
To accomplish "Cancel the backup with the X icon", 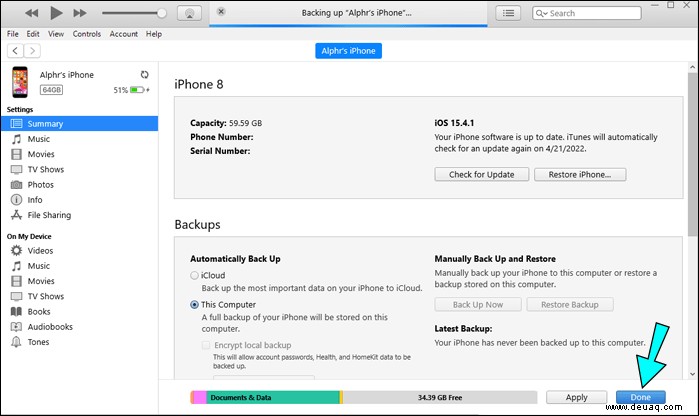I will (221, 12).
